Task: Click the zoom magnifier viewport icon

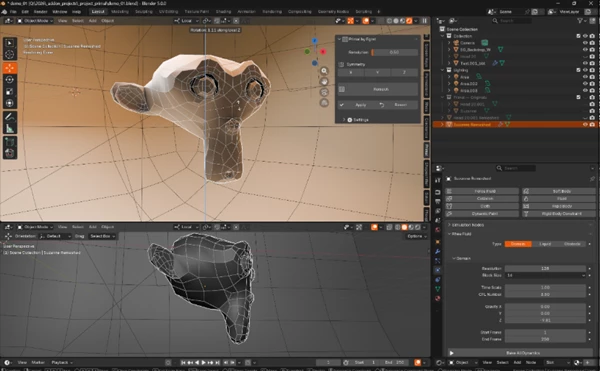Action: coord(324,71)
